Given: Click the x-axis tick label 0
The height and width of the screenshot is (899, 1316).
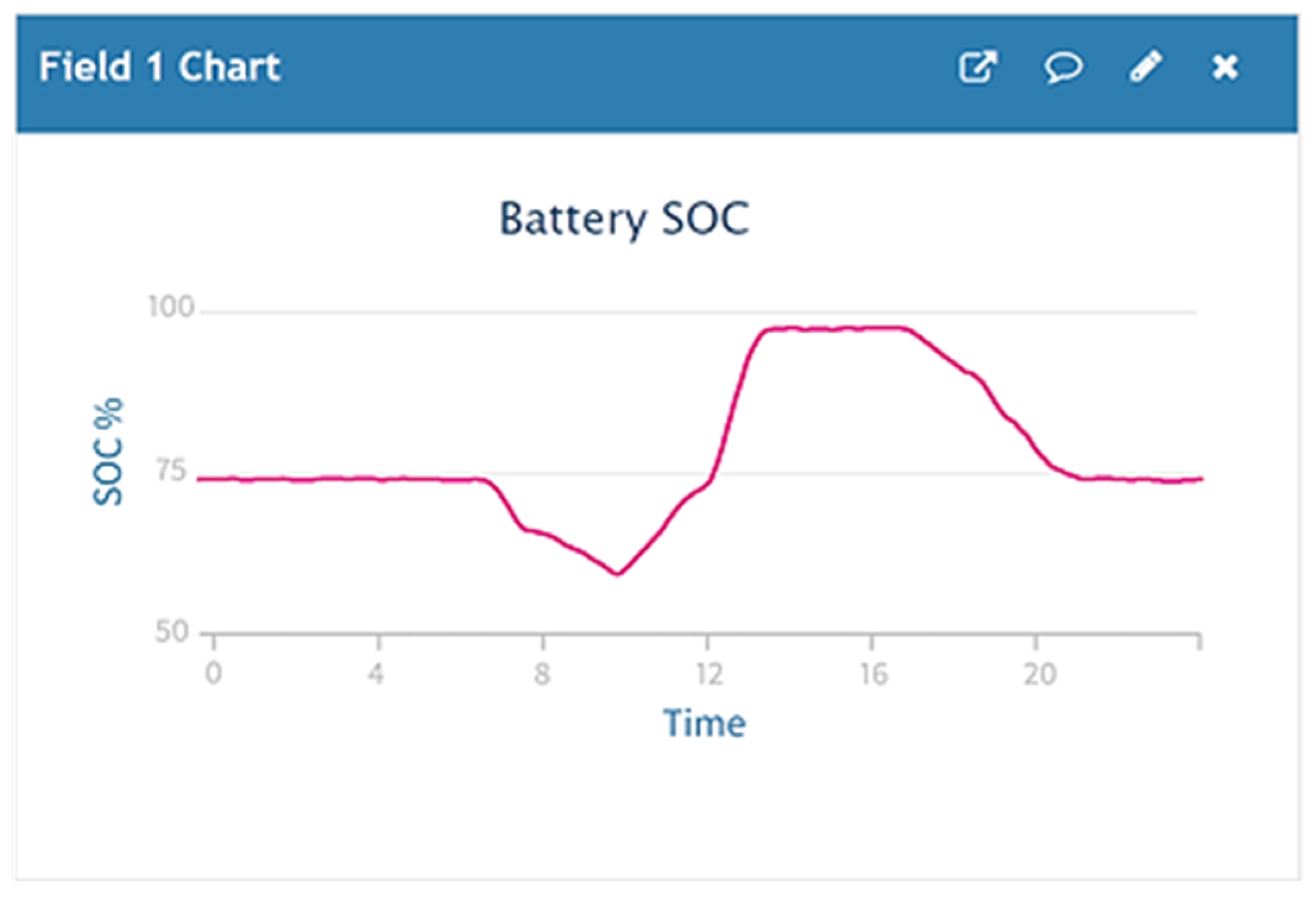Looking at the screenshot, I should coord(214,674).
